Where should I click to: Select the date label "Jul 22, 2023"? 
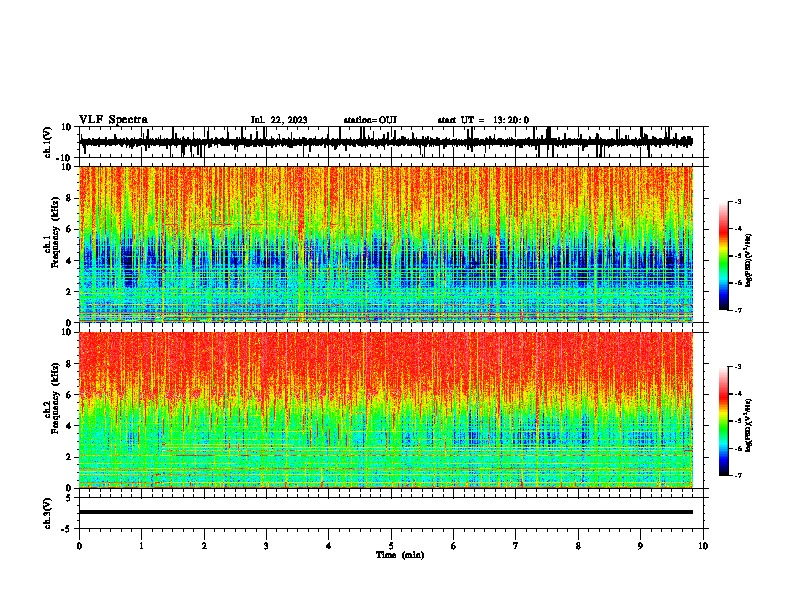tap(279, 120)
